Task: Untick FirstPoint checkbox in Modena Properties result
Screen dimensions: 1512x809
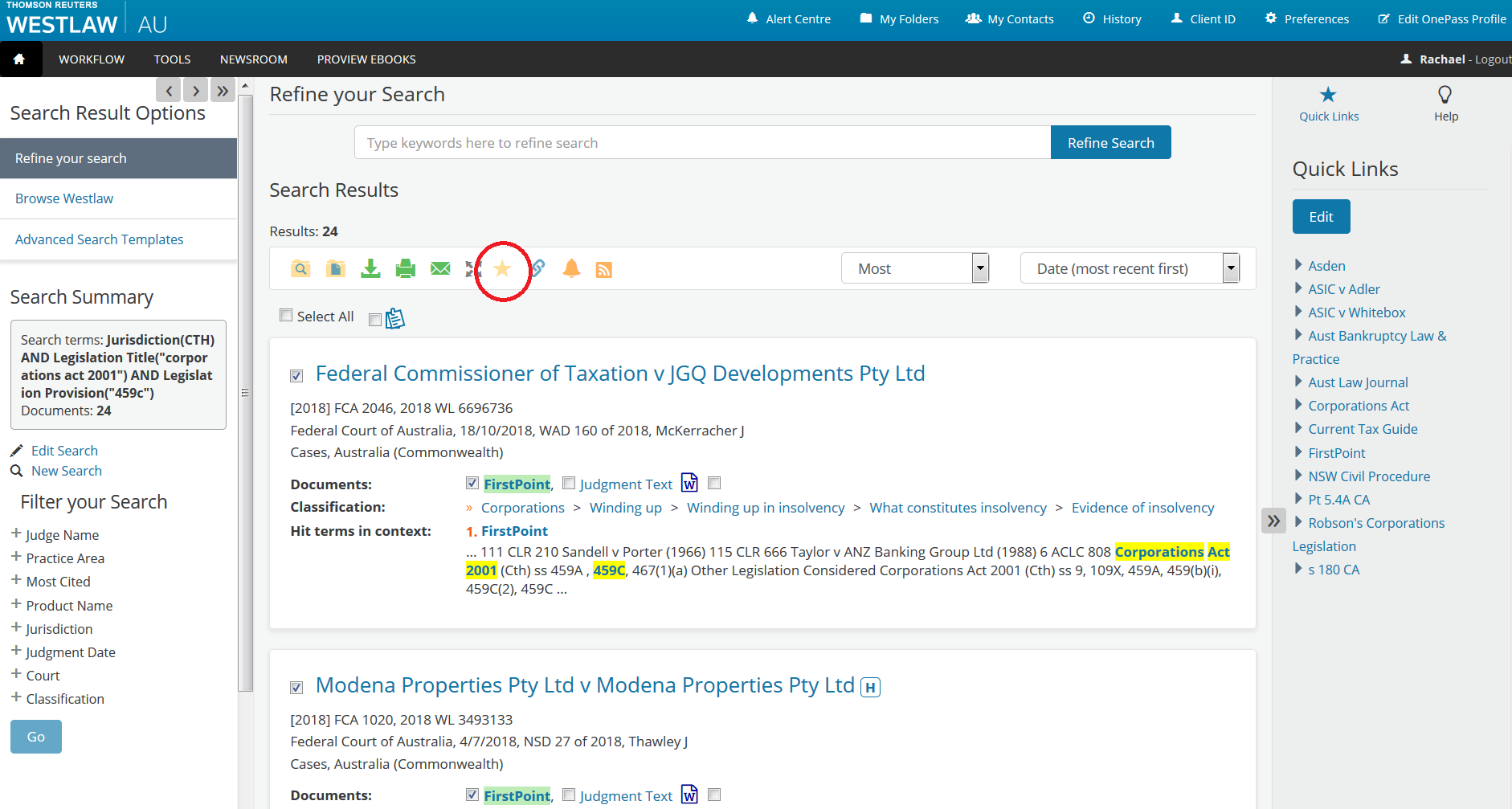Action: [x=472, y=795]
